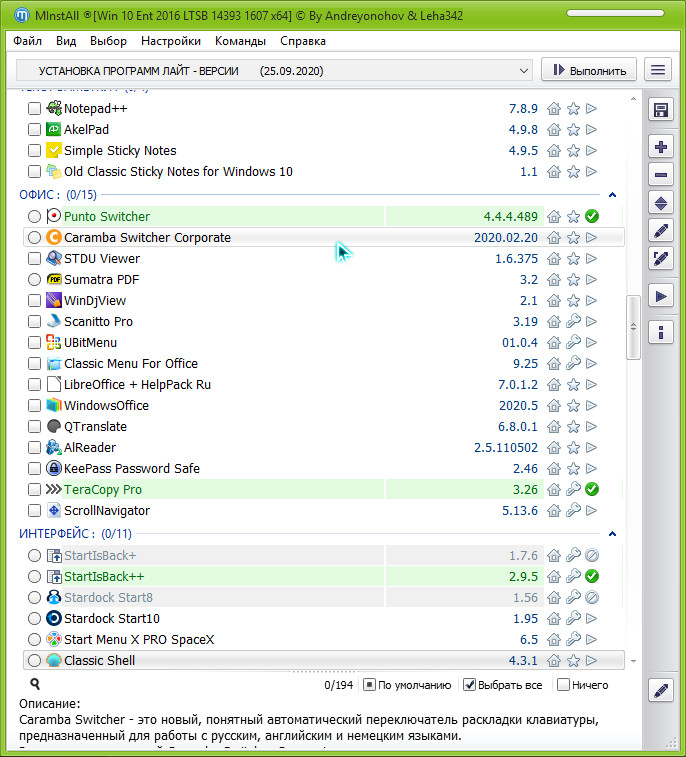Click the scroll up arrow of list
Viewport: 686px width, 757px height.
(633, 99)
